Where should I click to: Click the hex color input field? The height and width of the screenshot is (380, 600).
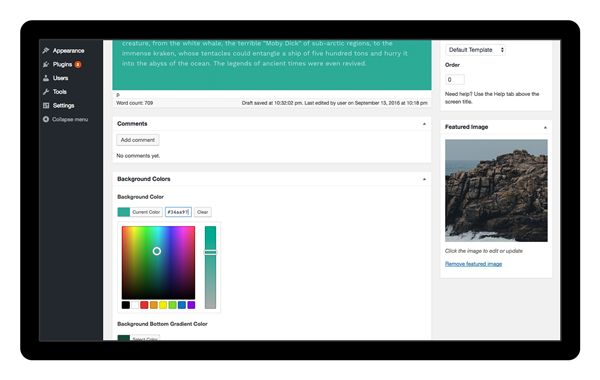click(178, 212)
